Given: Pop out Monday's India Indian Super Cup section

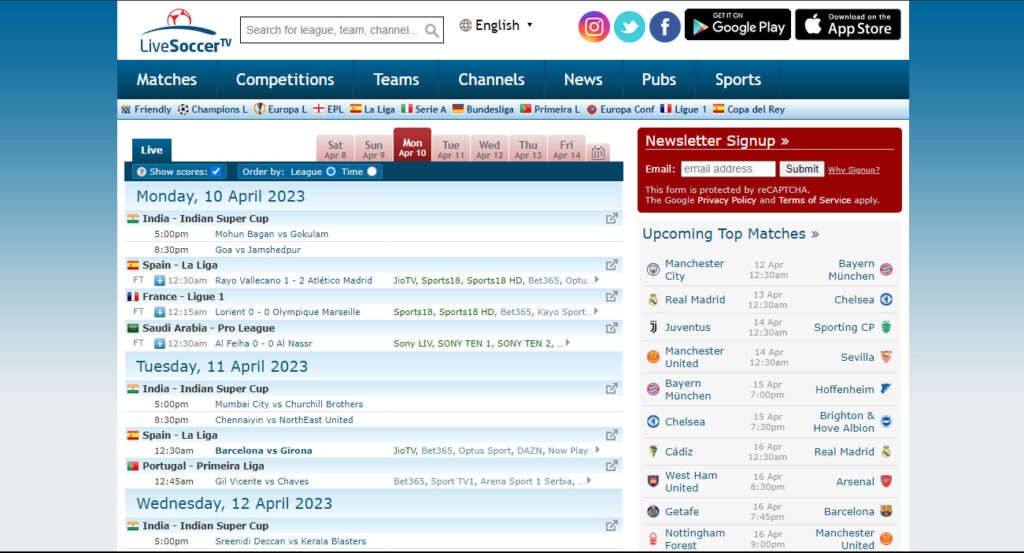Looking at the screenshot, I should pyautogui.click(x=611, y=219).
